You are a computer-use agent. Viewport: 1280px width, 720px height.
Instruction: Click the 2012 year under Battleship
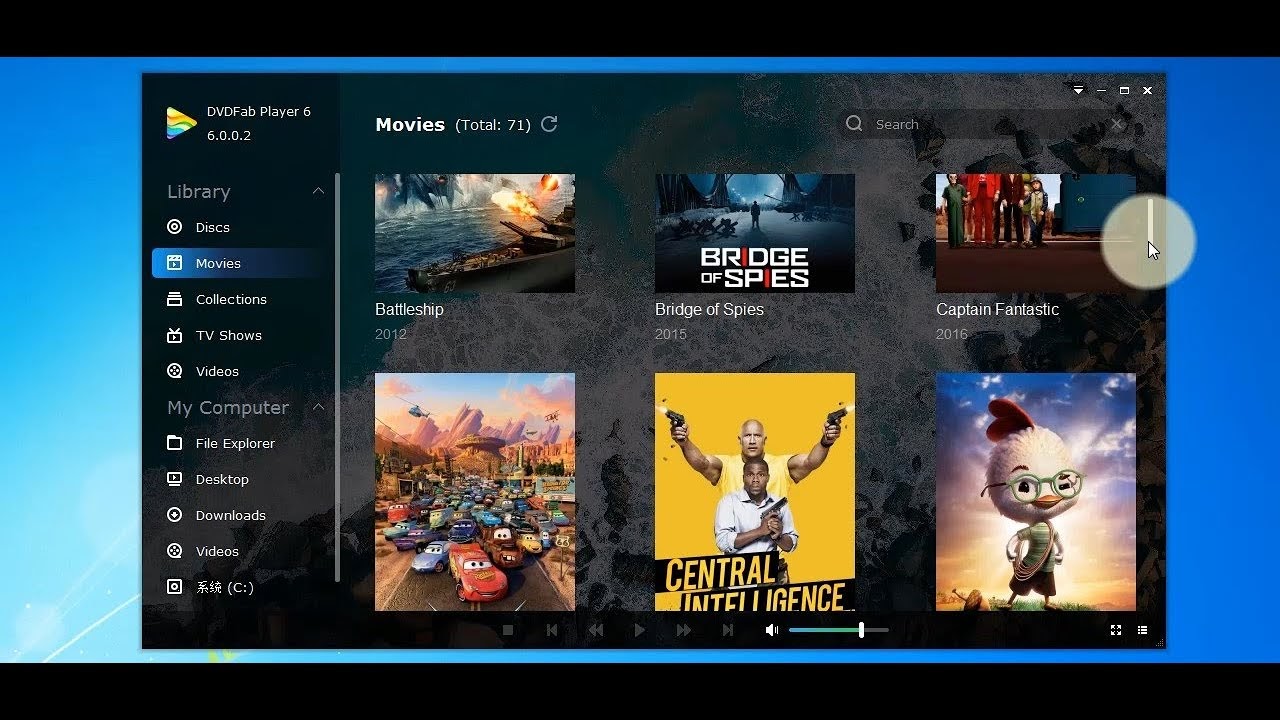click(x=391, y=334)
